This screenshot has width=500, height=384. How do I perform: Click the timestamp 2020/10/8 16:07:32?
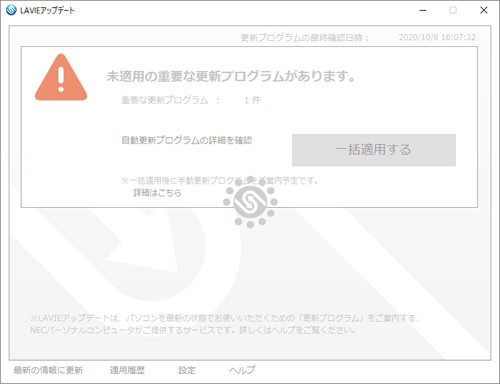[437, 37]
